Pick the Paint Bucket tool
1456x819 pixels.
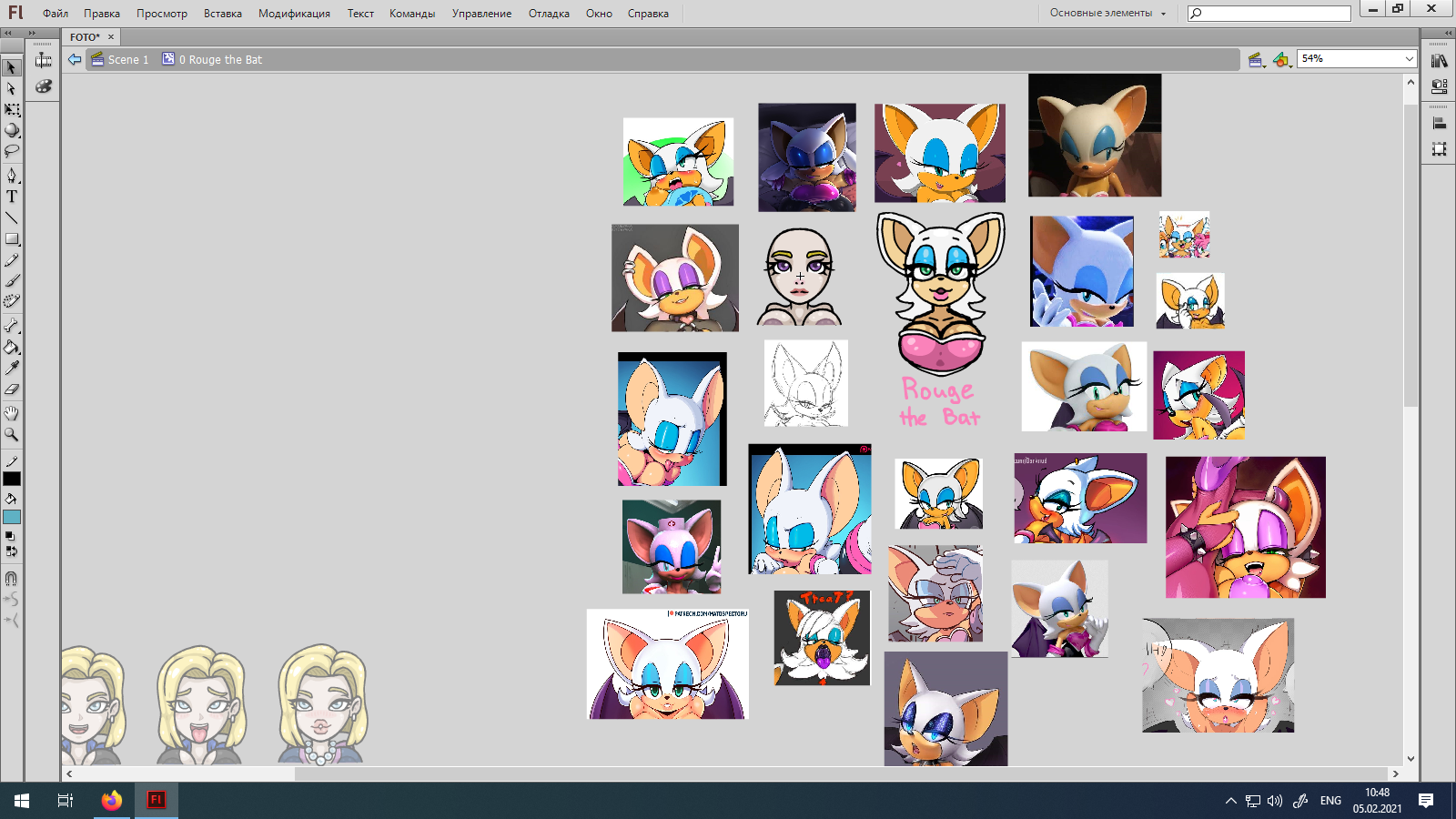click(12, 347)
